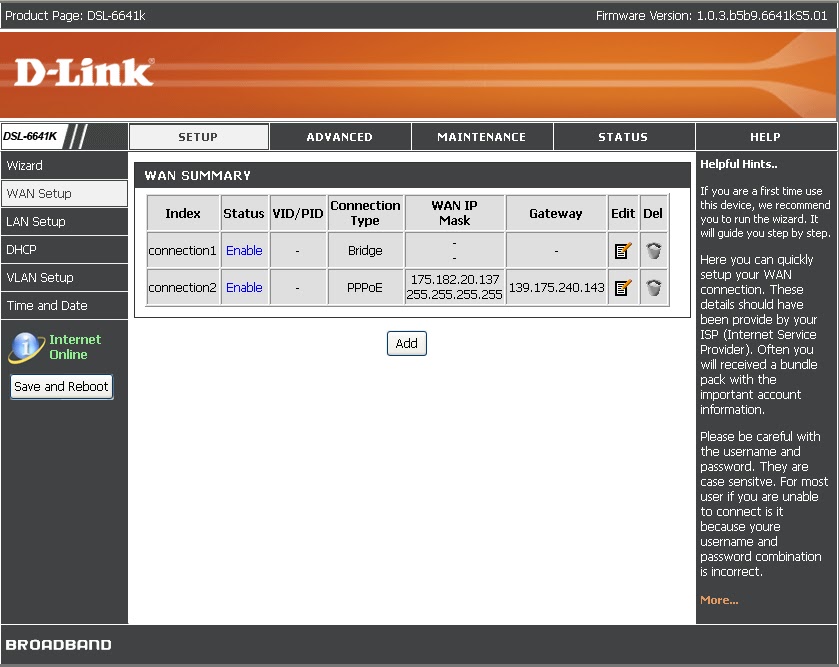Click the Status column header
839x667 pixels.
(244, 213)
